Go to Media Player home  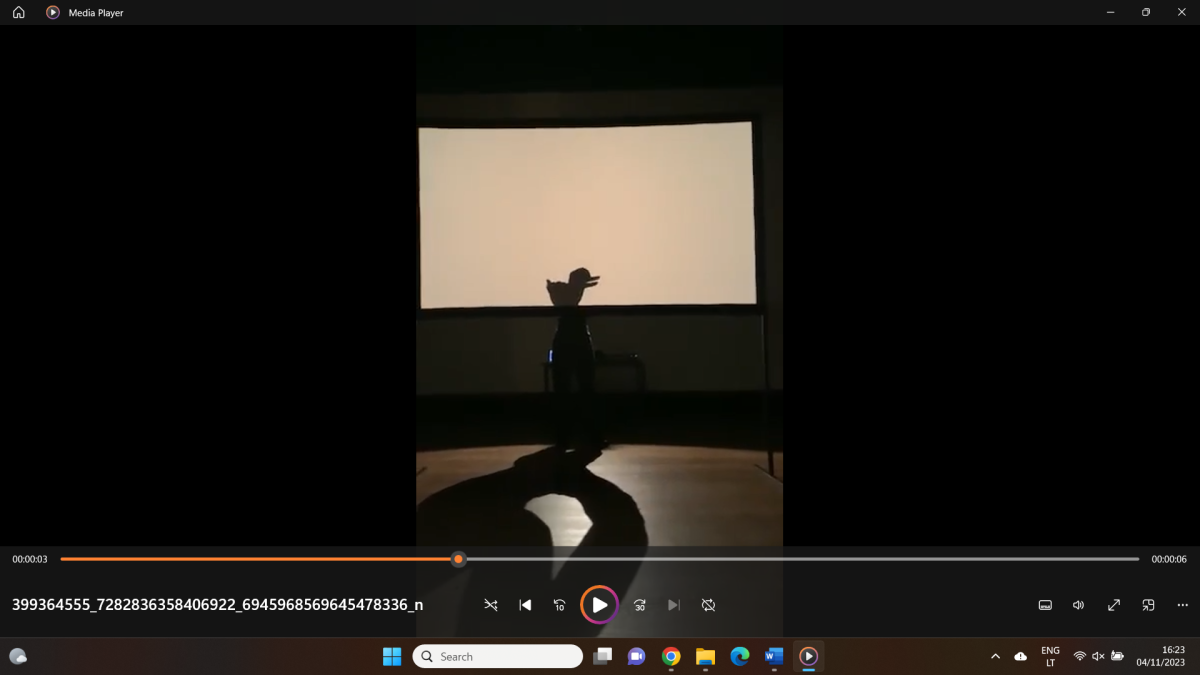tap(18, 12)
